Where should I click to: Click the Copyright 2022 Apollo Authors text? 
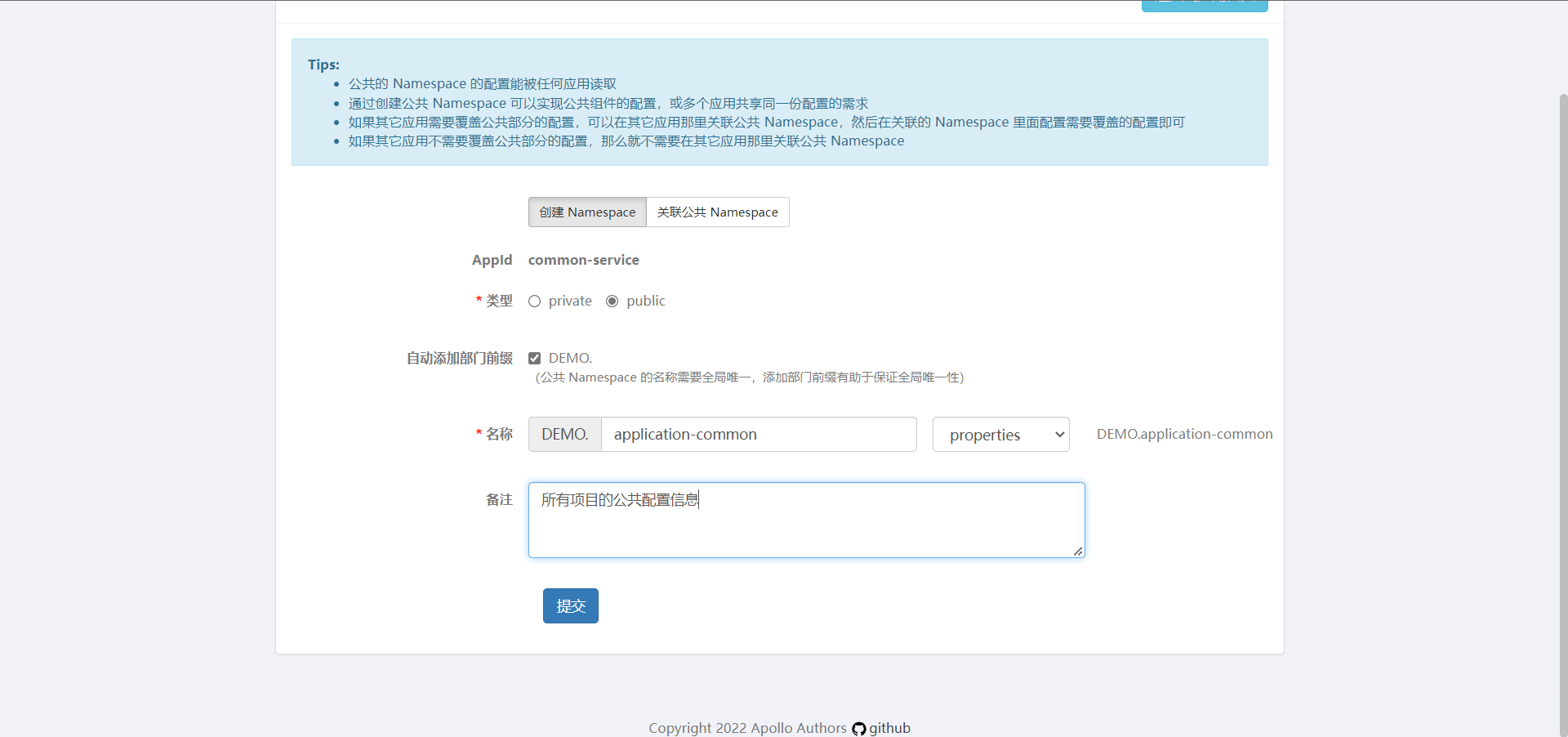(747, 728)
